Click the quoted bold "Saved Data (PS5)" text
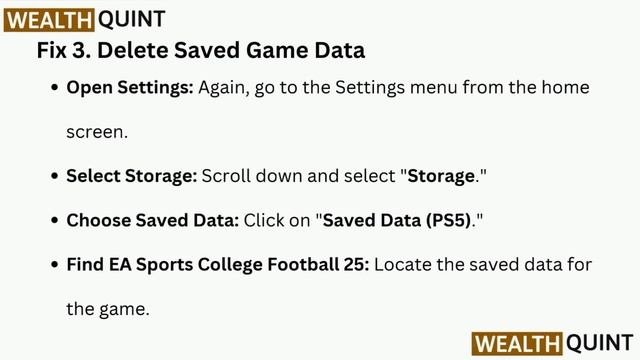The image size is (640, 360). (x=397, y=220)
